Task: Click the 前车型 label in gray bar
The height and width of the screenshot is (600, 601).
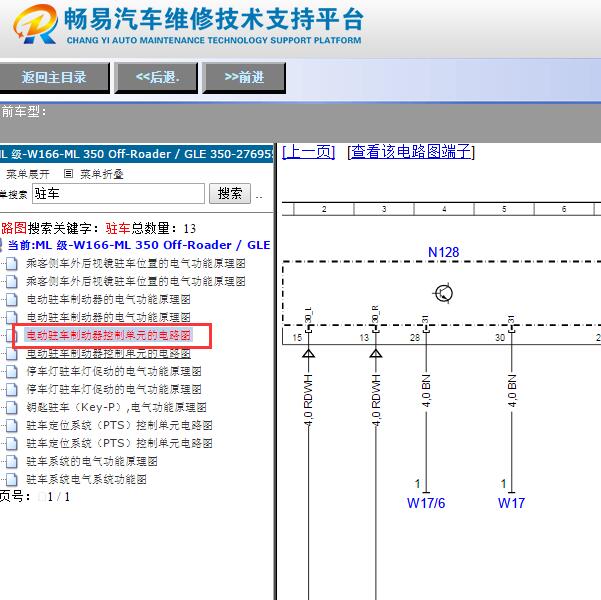Action: pos(23,112)
